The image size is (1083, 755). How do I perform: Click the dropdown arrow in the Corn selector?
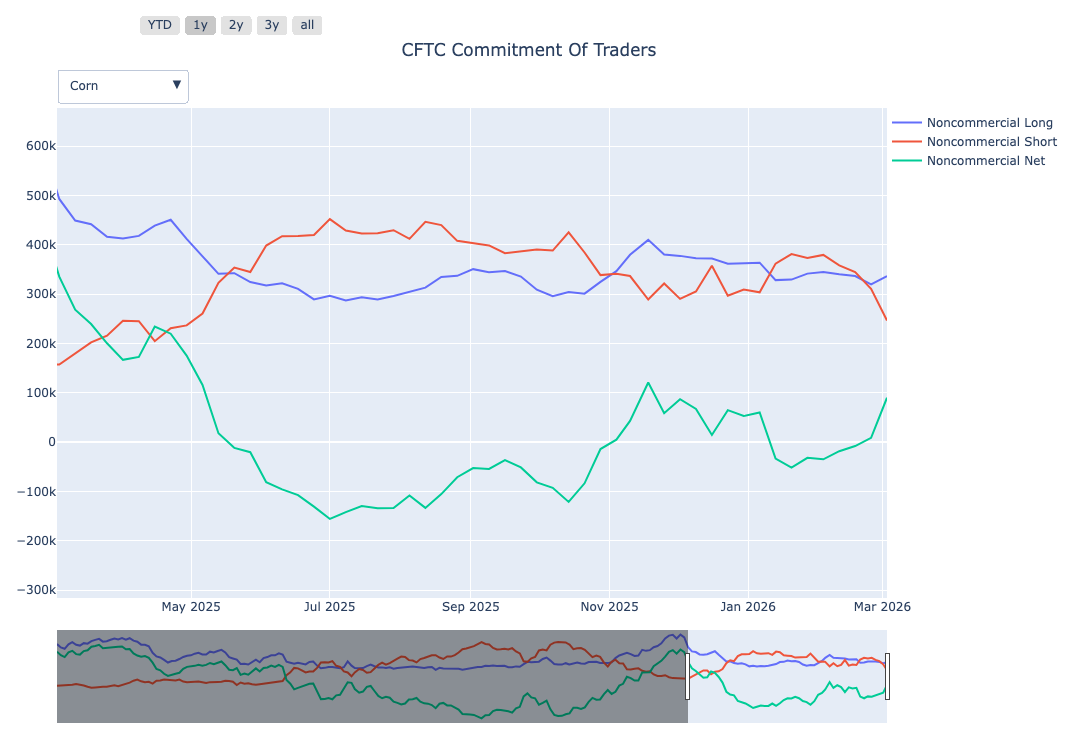coord(177,85)
